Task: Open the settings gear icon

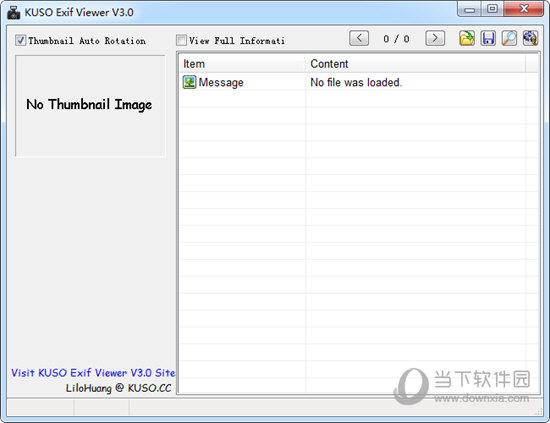Action: tap(530, 38)
